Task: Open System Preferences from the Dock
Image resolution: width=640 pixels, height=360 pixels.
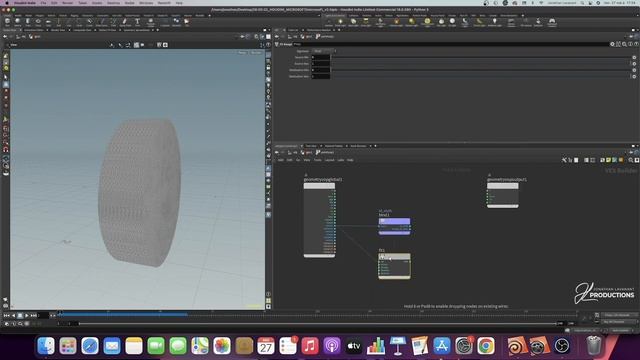Action: click(x=464, y=346)
